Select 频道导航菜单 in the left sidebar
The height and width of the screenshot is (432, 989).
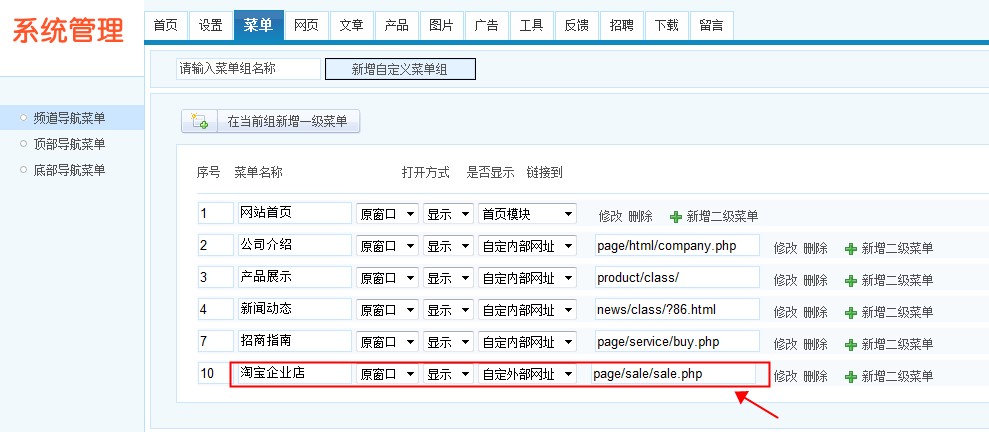pyautogui.click(x=69, y=119)
